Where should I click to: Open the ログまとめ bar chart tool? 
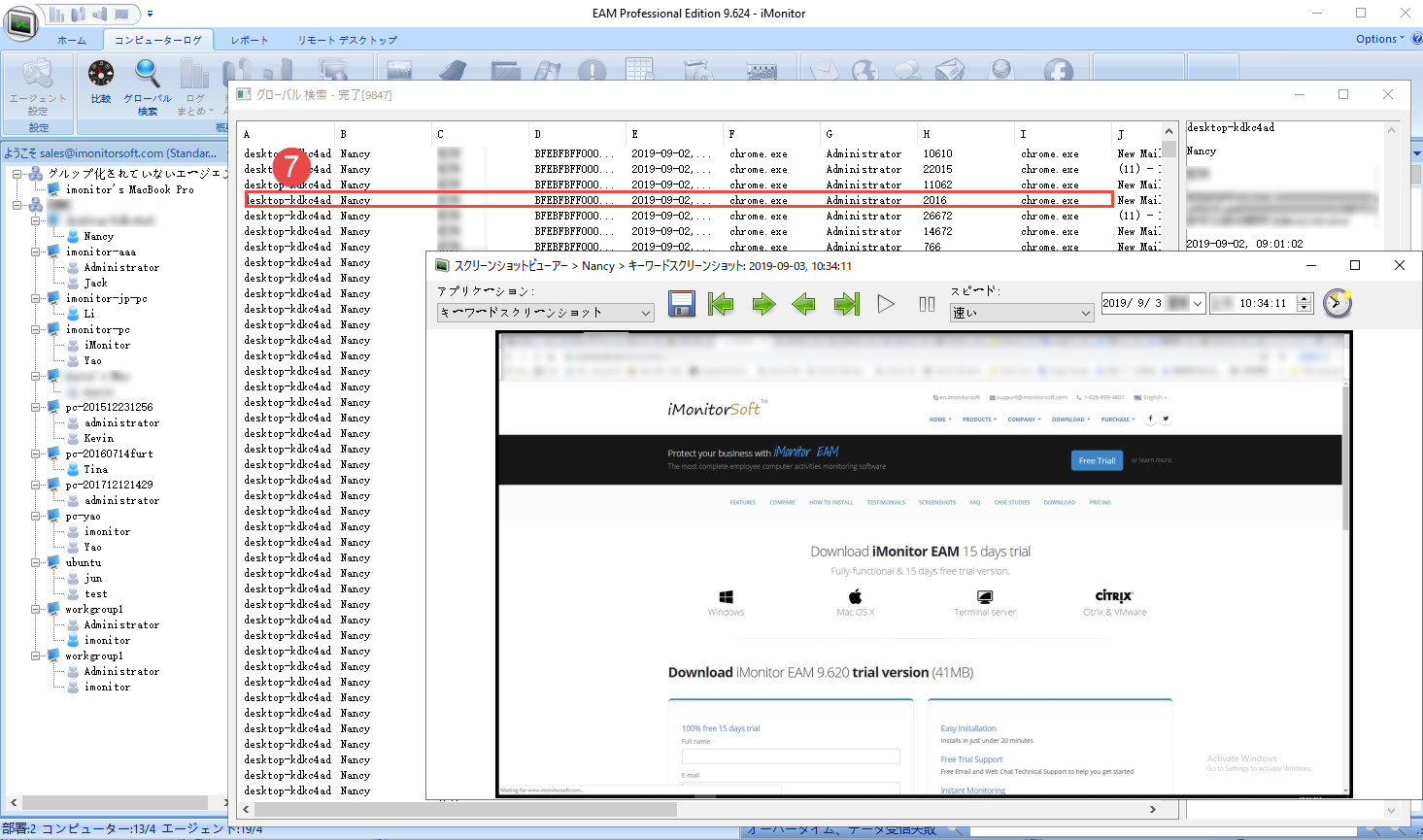[x=195, y=87]
